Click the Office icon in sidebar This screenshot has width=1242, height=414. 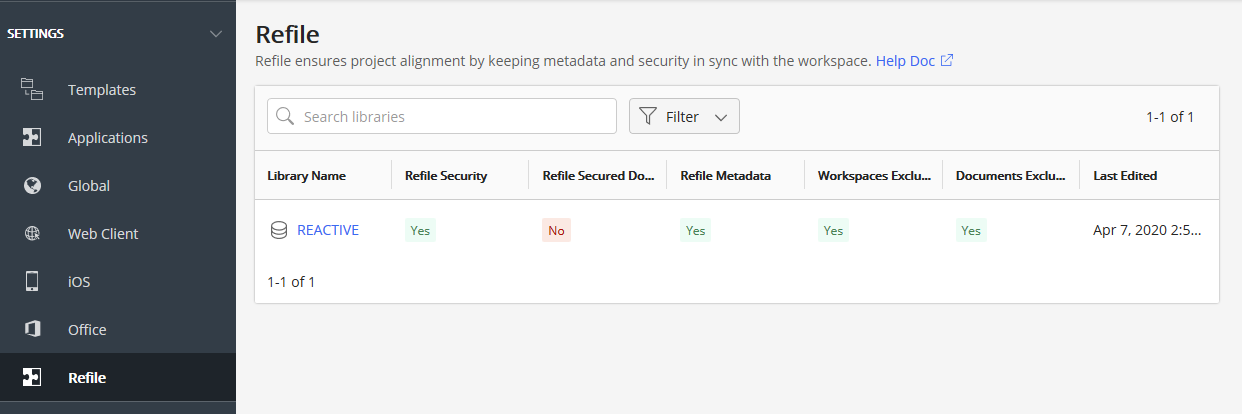[32, 330]
